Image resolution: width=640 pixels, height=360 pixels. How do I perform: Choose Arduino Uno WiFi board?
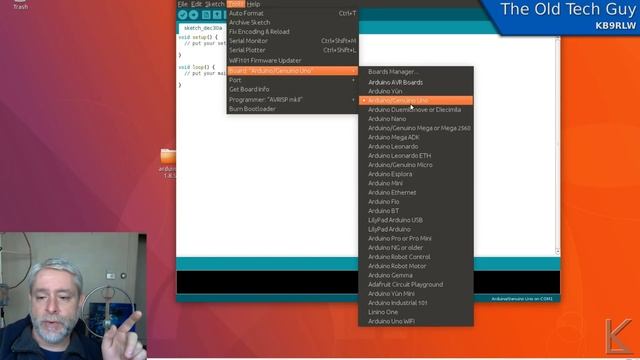tap(416, 322)
